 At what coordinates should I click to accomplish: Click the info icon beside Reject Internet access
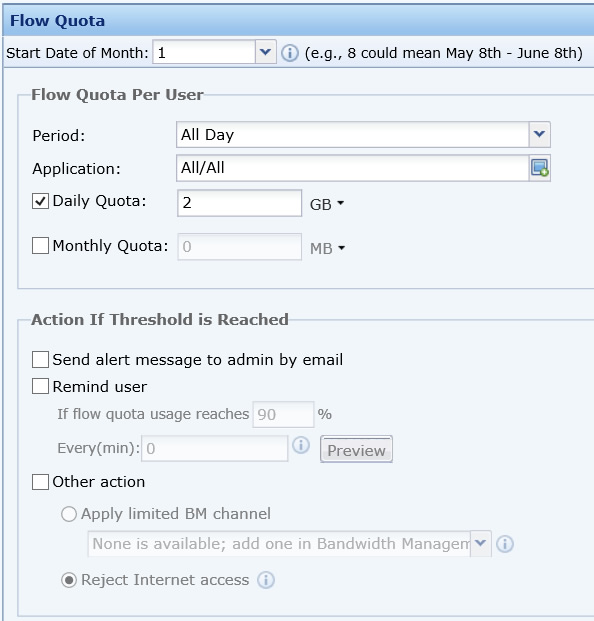tap(266, 580)
